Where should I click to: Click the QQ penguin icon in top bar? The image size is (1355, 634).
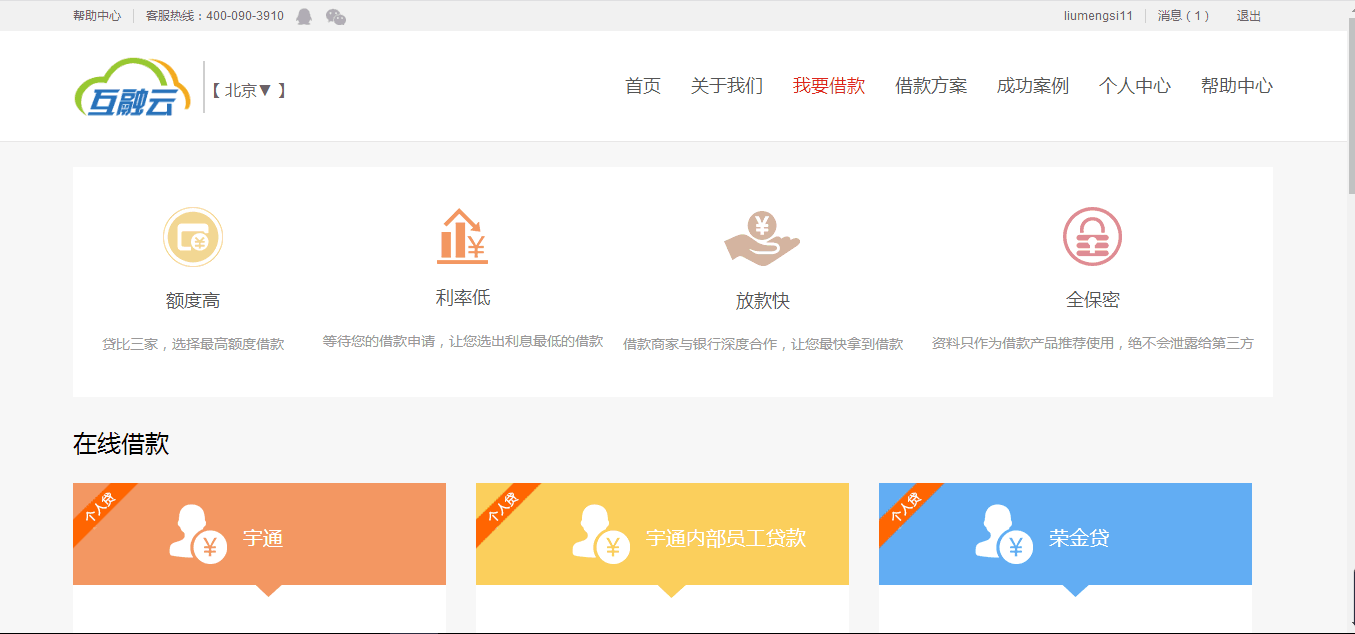[x=304, y=16]
